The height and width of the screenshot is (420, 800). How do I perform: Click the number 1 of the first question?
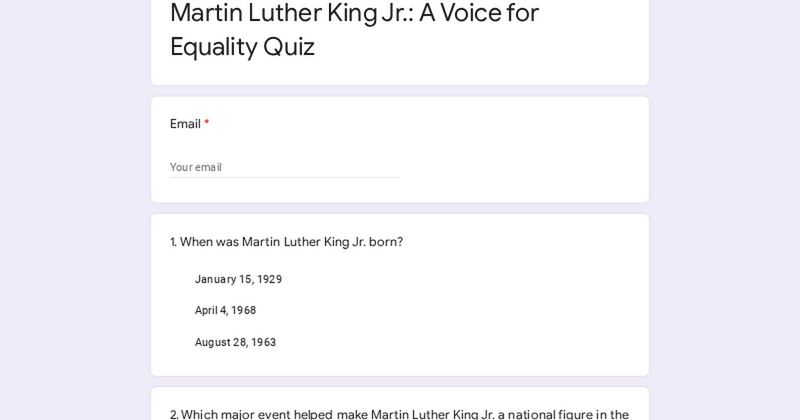click(x=173, y=242)
